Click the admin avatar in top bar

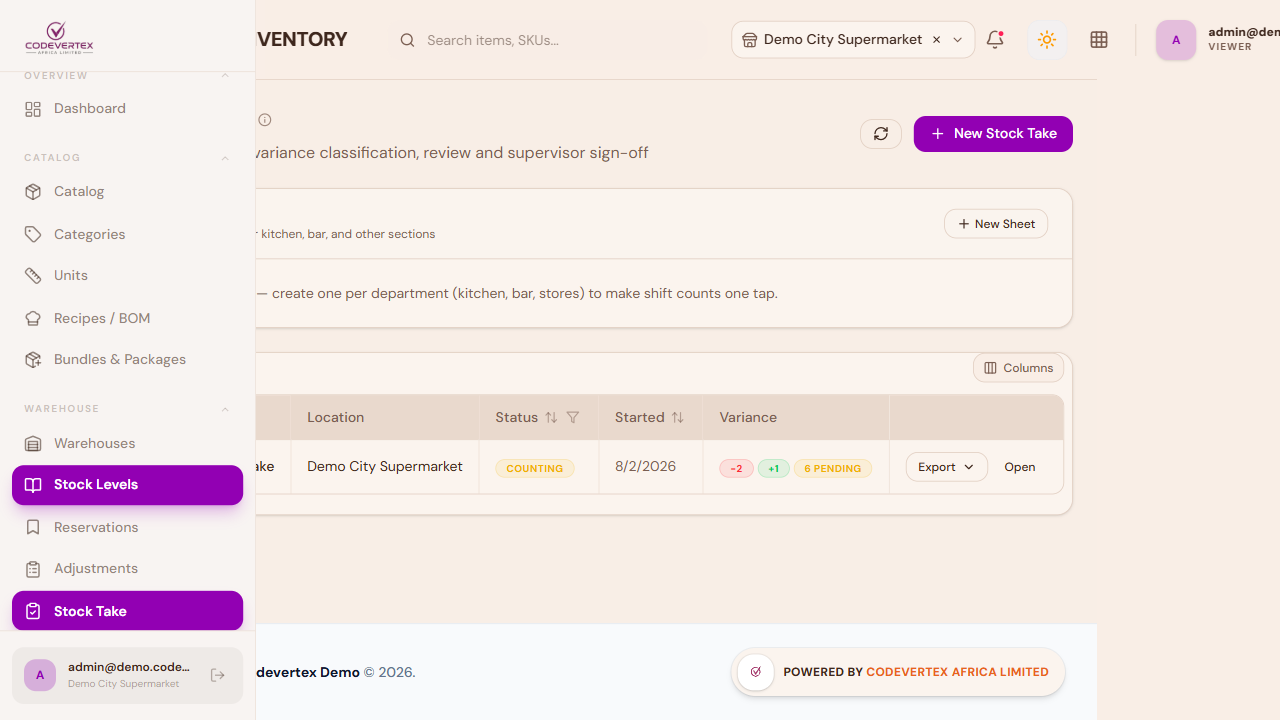1176,40
